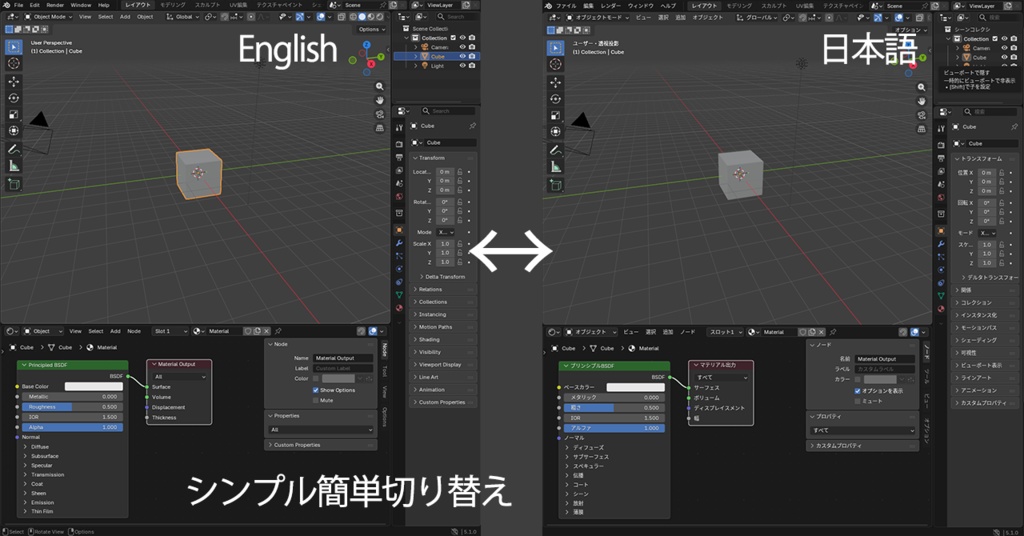Viewport: 1024px width, 536px height.
Task: Open the All dropdown in Material Output node
Action: point(180,377)
